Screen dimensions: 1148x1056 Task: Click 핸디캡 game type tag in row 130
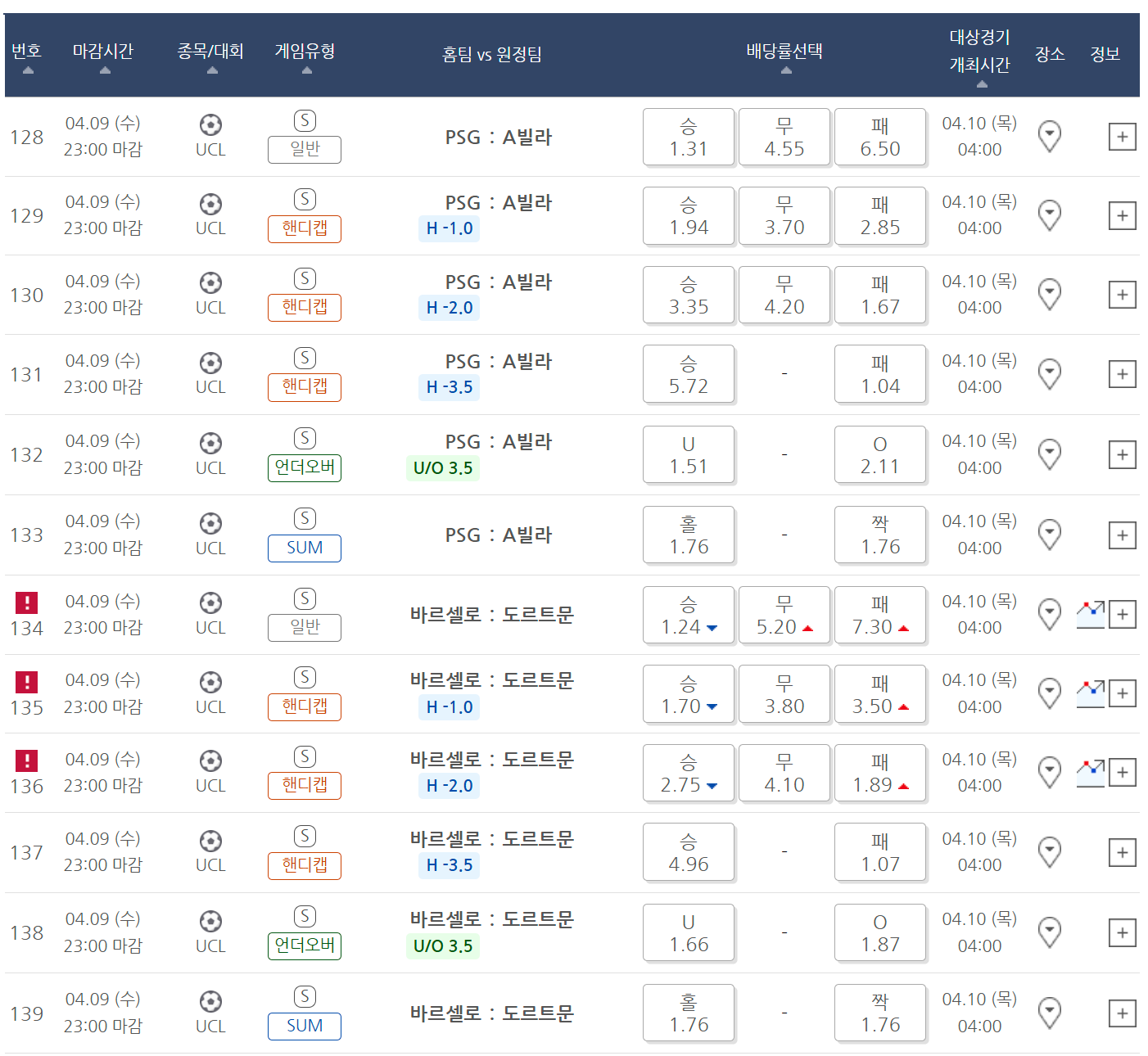305,307
